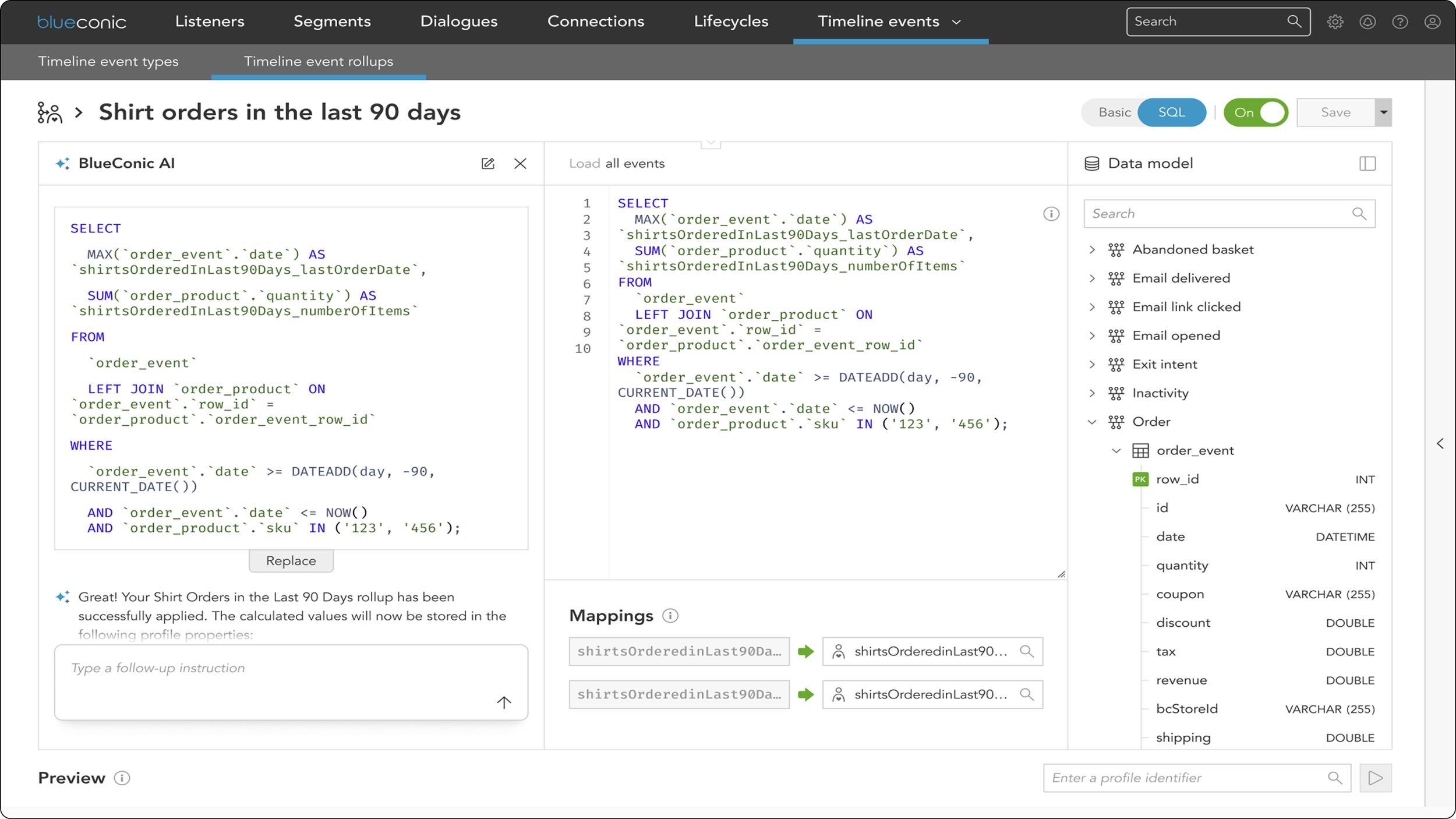Turn off the rollup On switch
1456x819 pixels.
tap(1256, 112)
